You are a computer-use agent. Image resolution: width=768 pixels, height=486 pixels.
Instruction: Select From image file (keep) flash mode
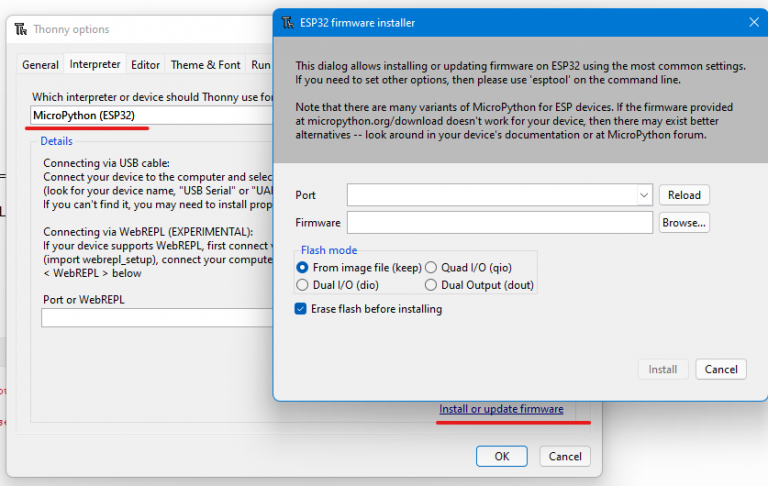[303, 268]
